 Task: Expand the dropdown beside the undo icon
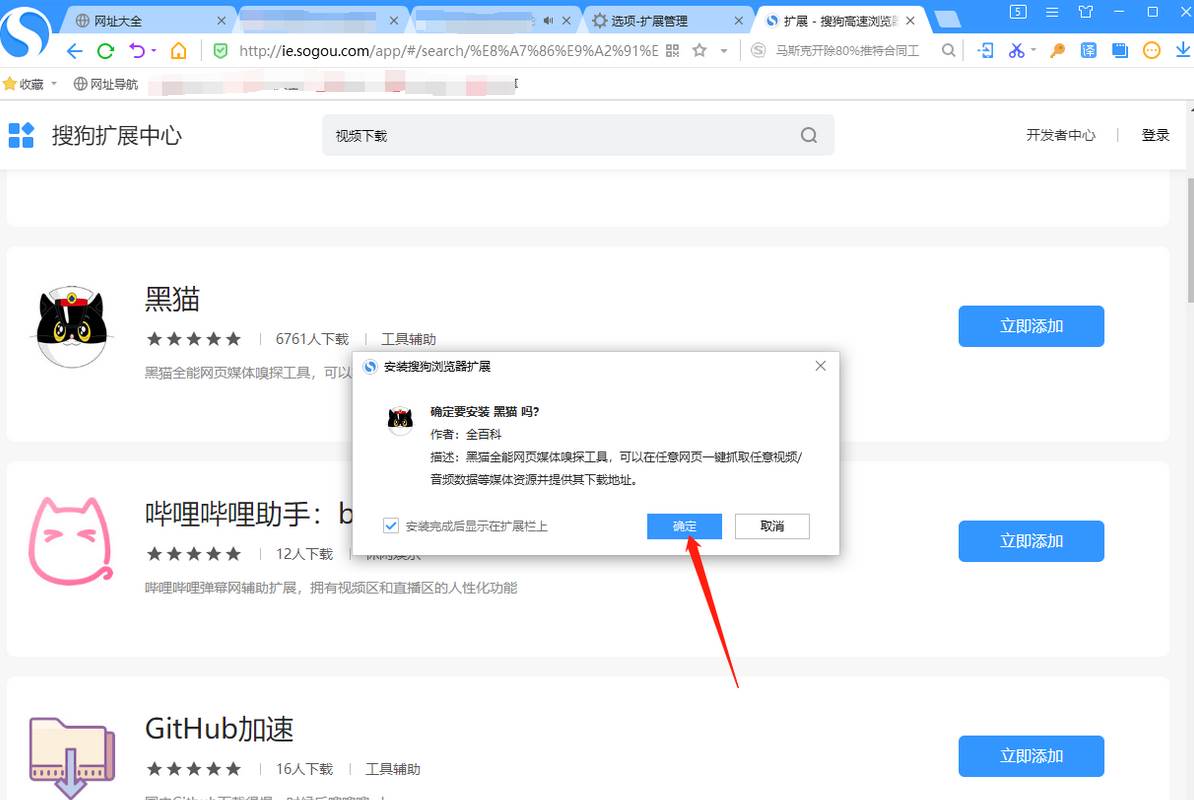[153, 51]
